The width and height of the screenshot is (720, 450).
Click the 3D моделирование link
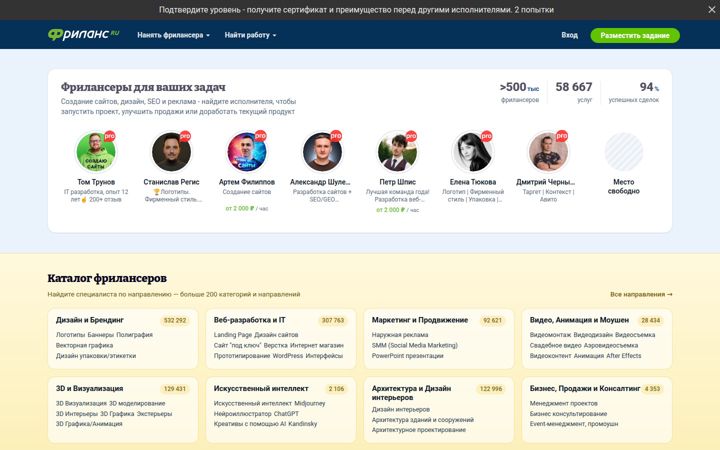tap(137, 403)
